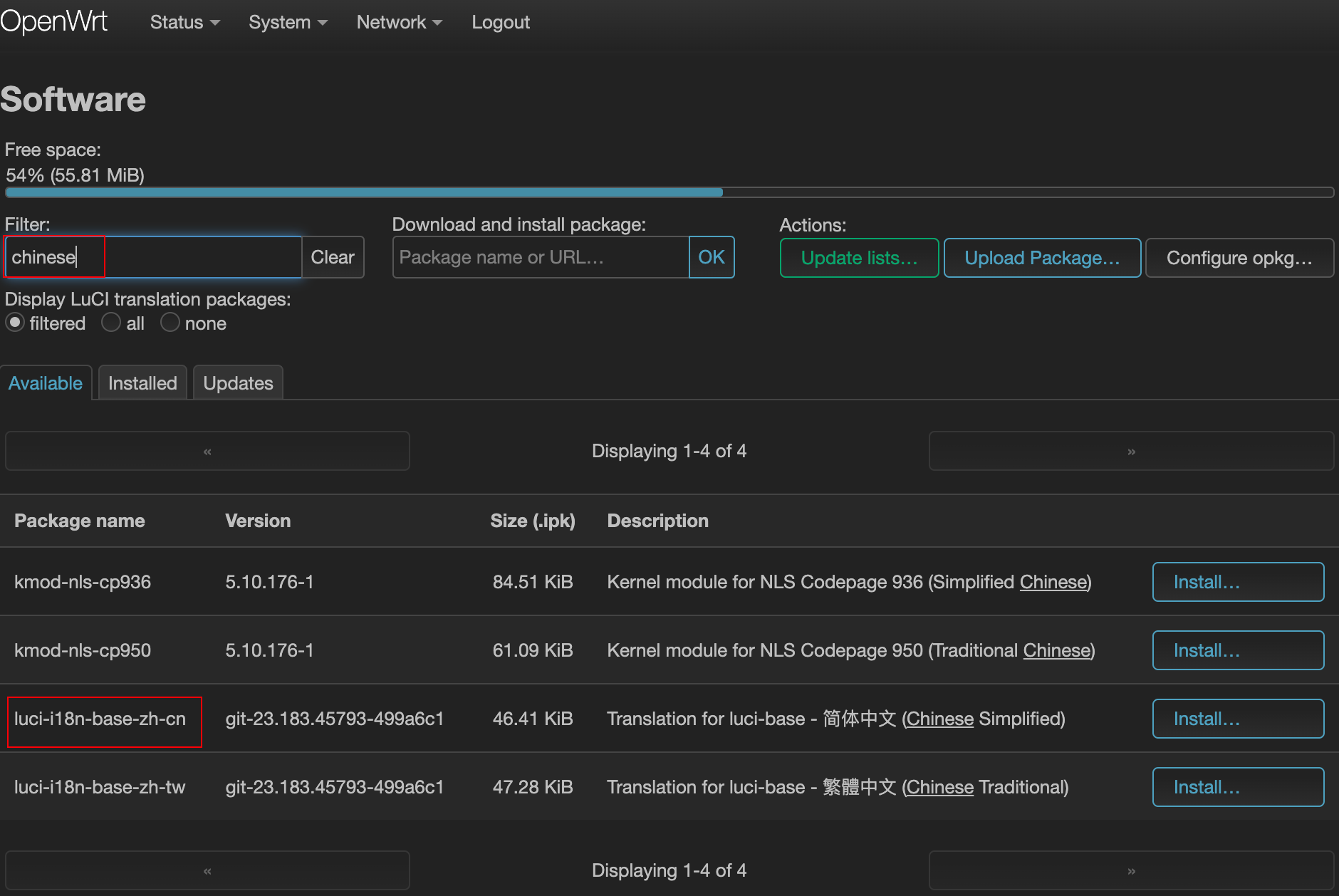
Task: Click into the Filter text field
Action: pyautogui.click(x=153, y=257)
